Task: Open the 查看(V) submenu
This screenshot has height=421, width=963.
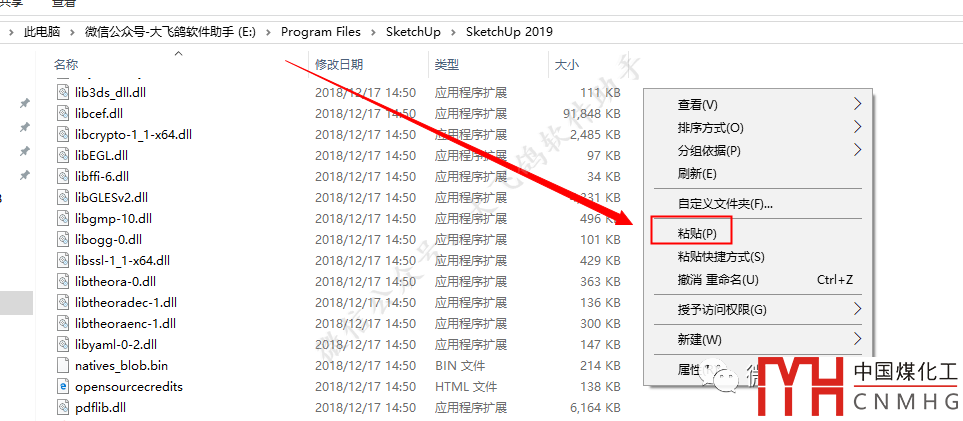Action: 758,105
